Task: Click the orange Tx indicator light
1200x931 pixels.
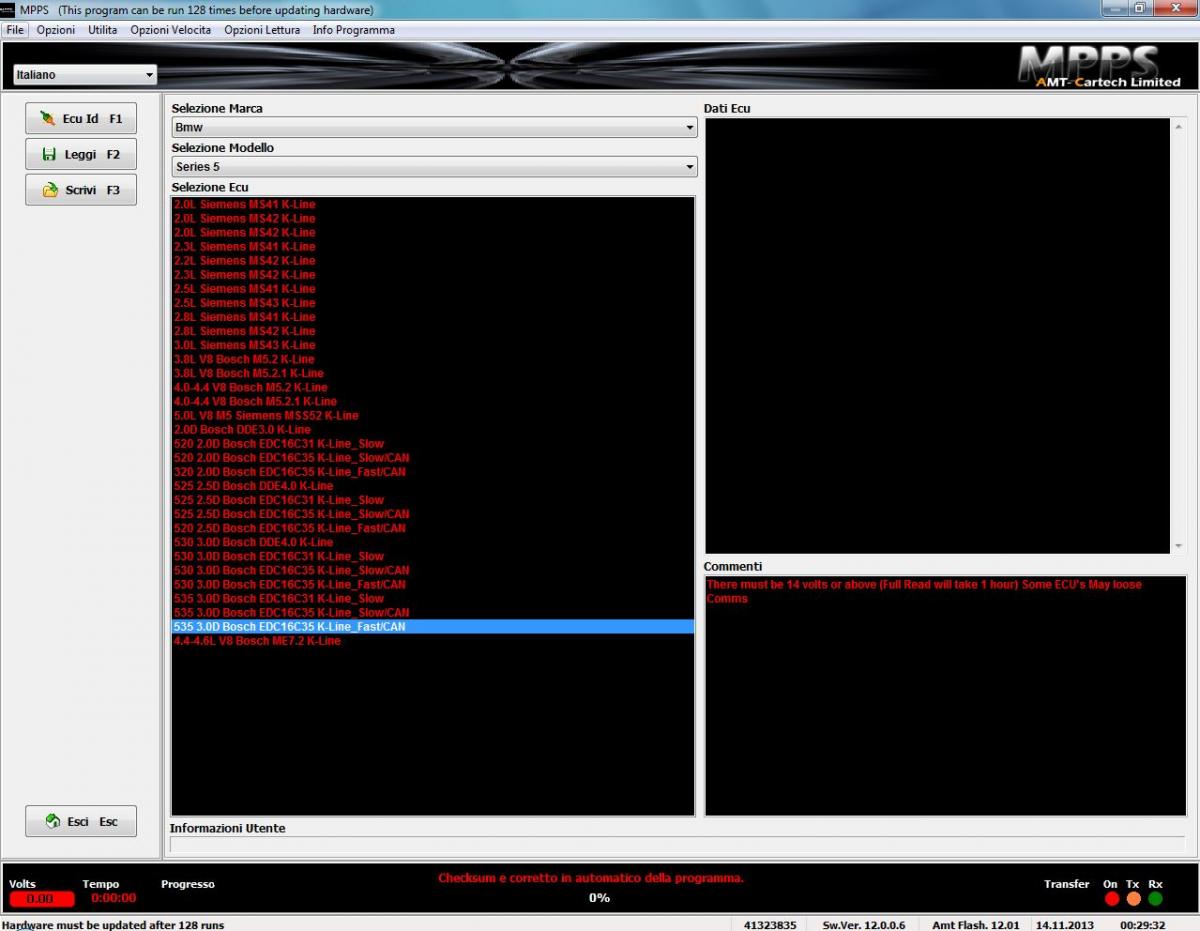Action: tap(1134, 899)
